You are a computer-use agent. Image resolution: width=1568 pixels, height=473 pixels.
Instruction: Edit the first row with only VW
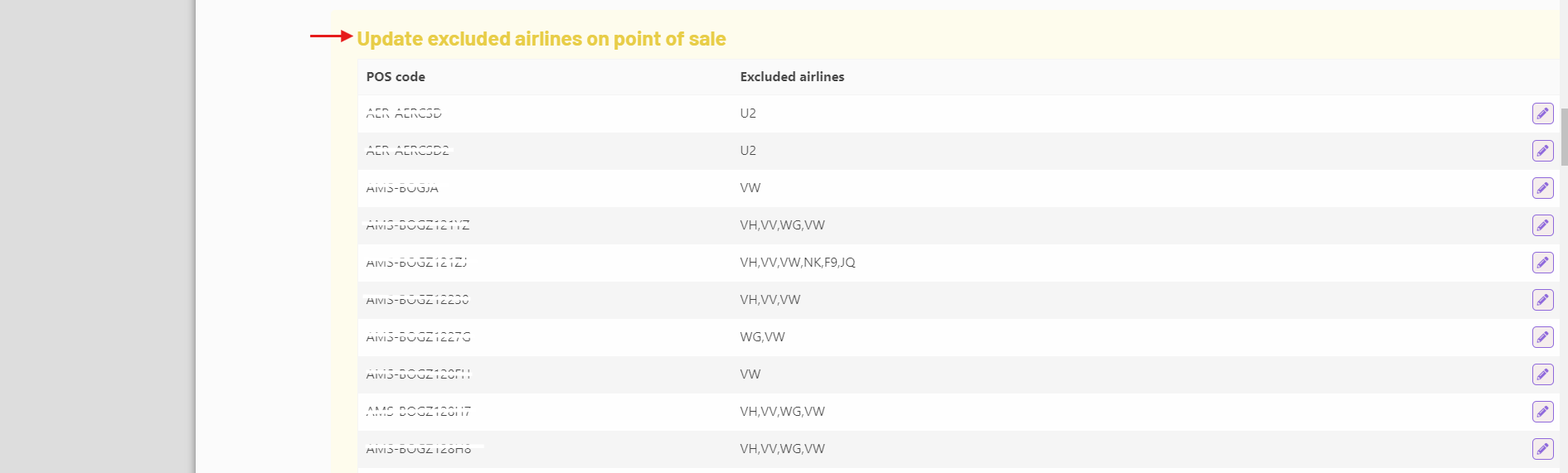click(1542, 188)
